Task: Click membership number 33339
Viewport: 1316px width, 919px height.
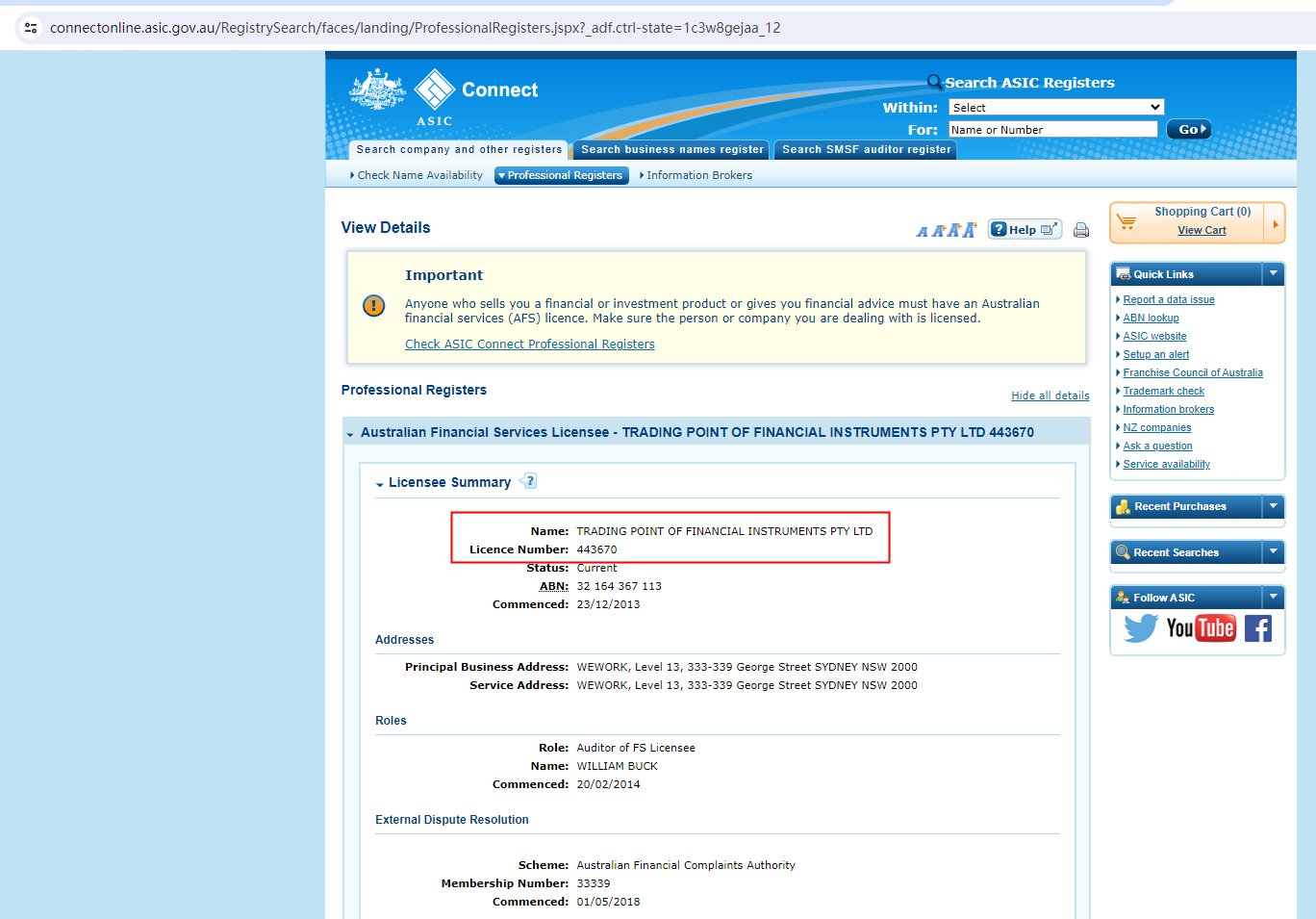Action: pos(594,884)
